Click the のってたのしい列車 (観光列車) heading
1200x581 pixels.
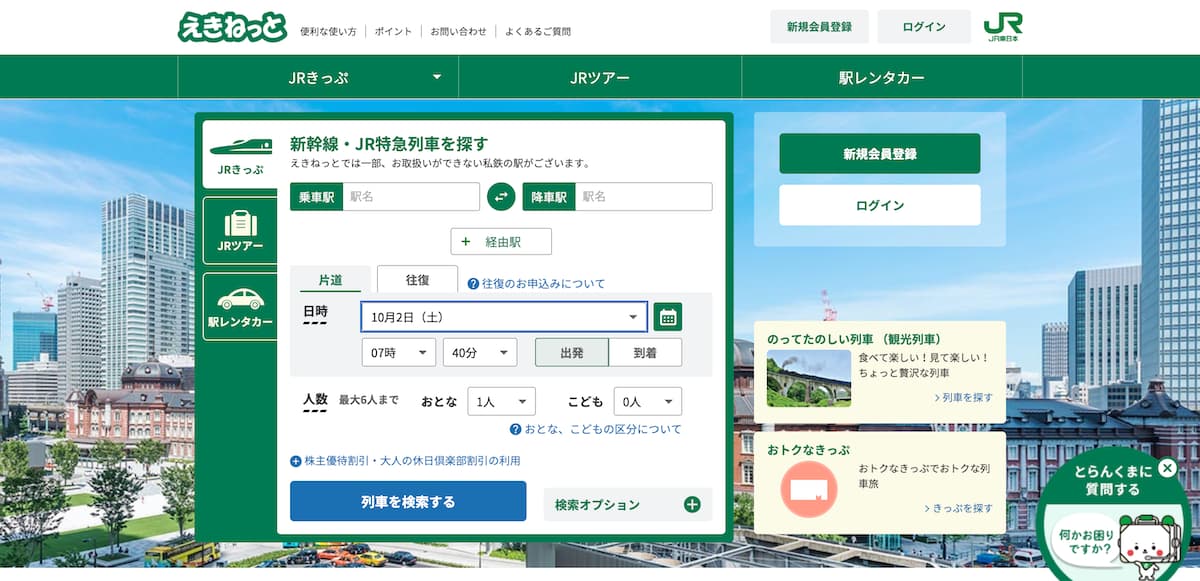coord(854,339)
